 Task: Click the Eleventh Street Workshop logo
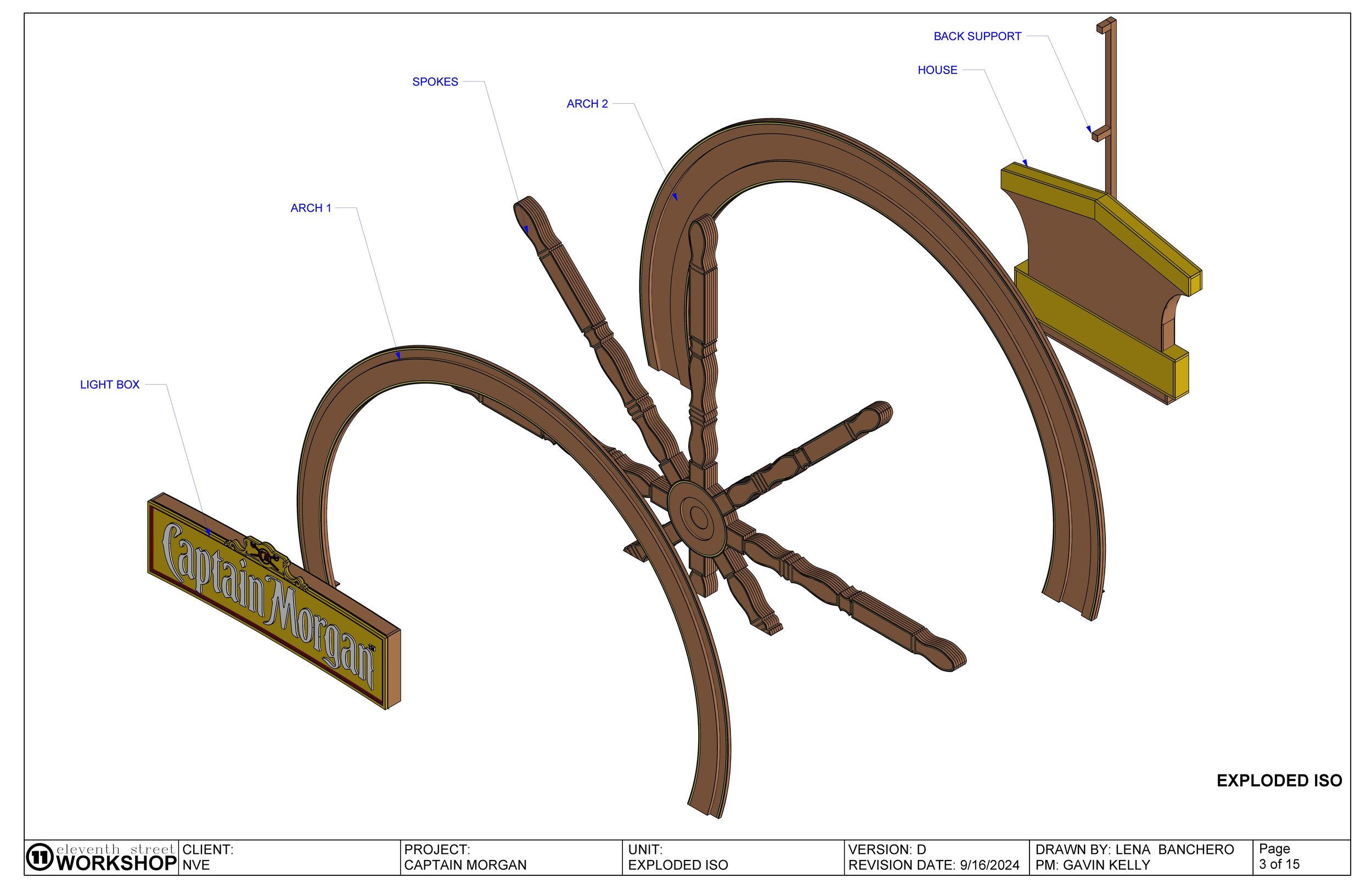101,857
